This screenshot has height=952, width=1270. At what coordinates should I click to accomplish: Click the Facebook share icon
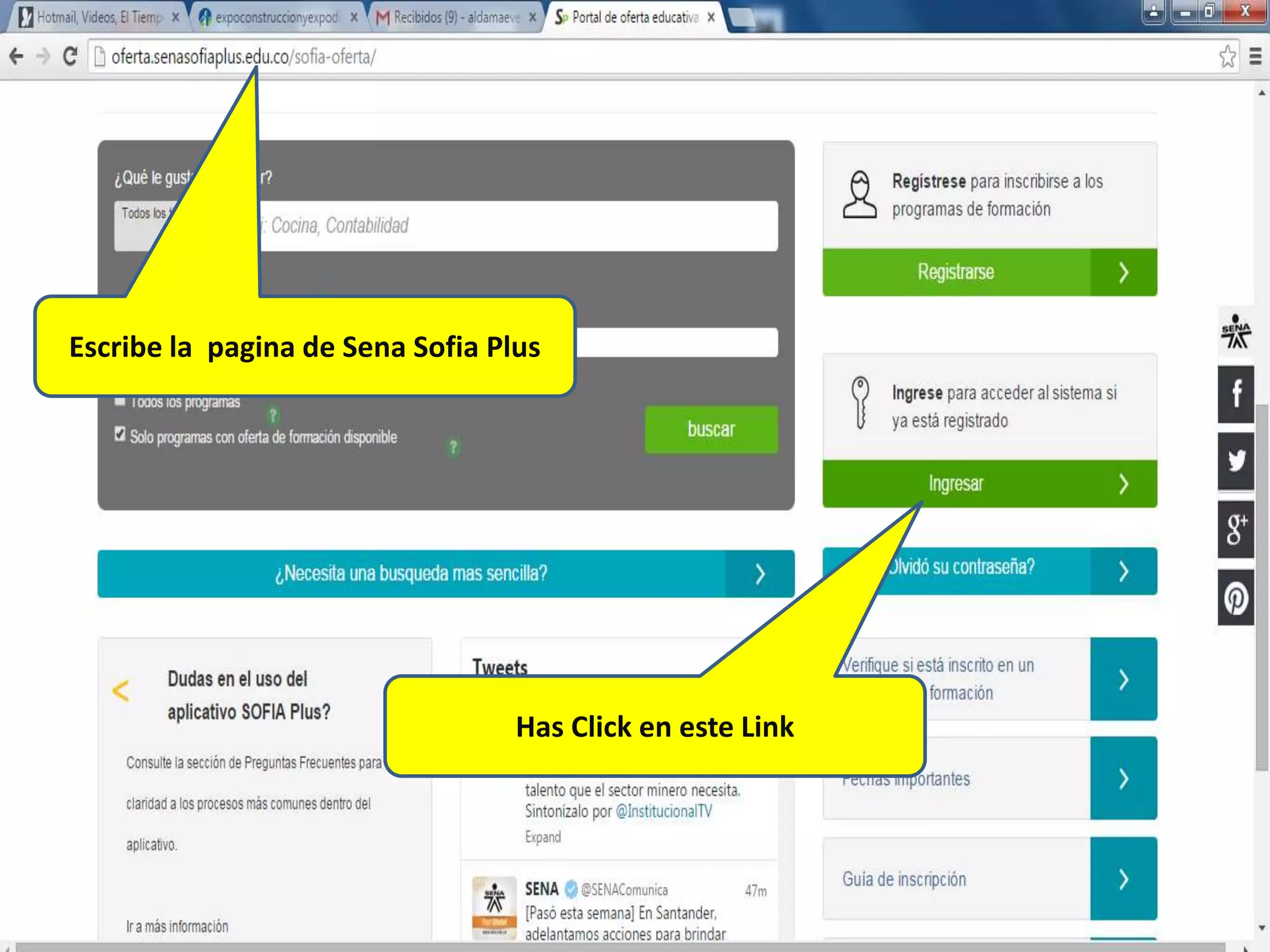(x=1235, y=394)
